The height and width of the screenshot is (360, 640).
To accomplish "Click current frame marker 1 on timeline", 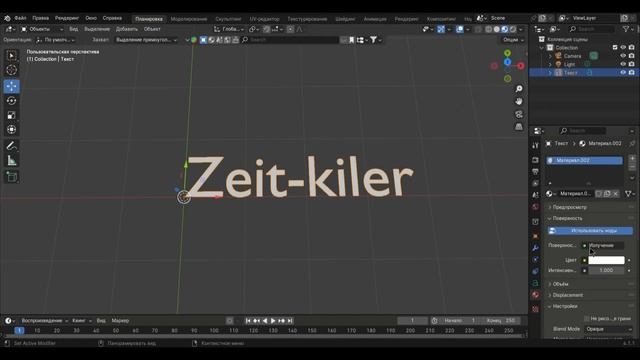I will click(x=19, y=330).
